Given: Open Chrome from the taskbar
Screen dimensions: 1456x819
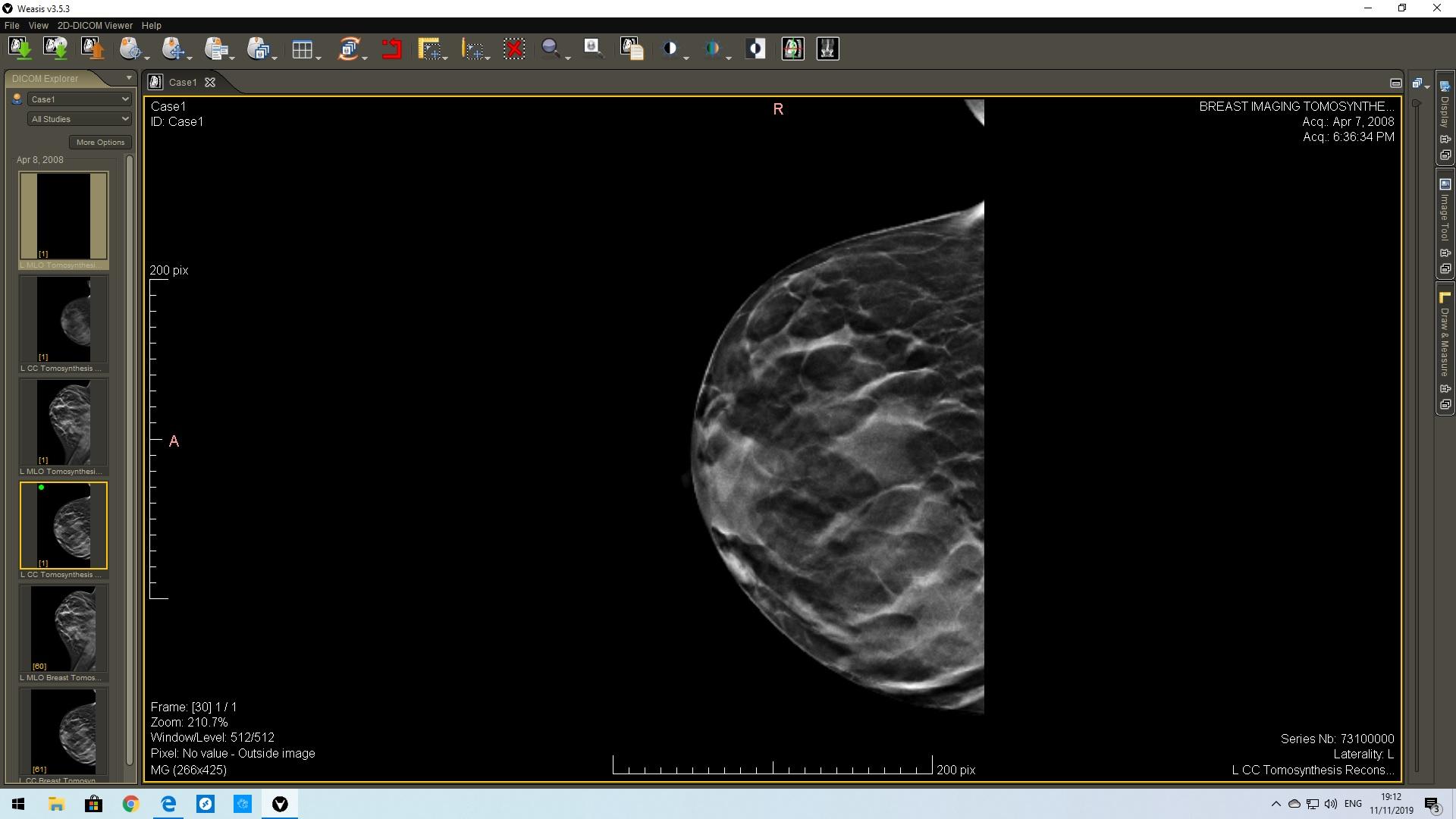Looking at the screenshot, I should (130, 804).
